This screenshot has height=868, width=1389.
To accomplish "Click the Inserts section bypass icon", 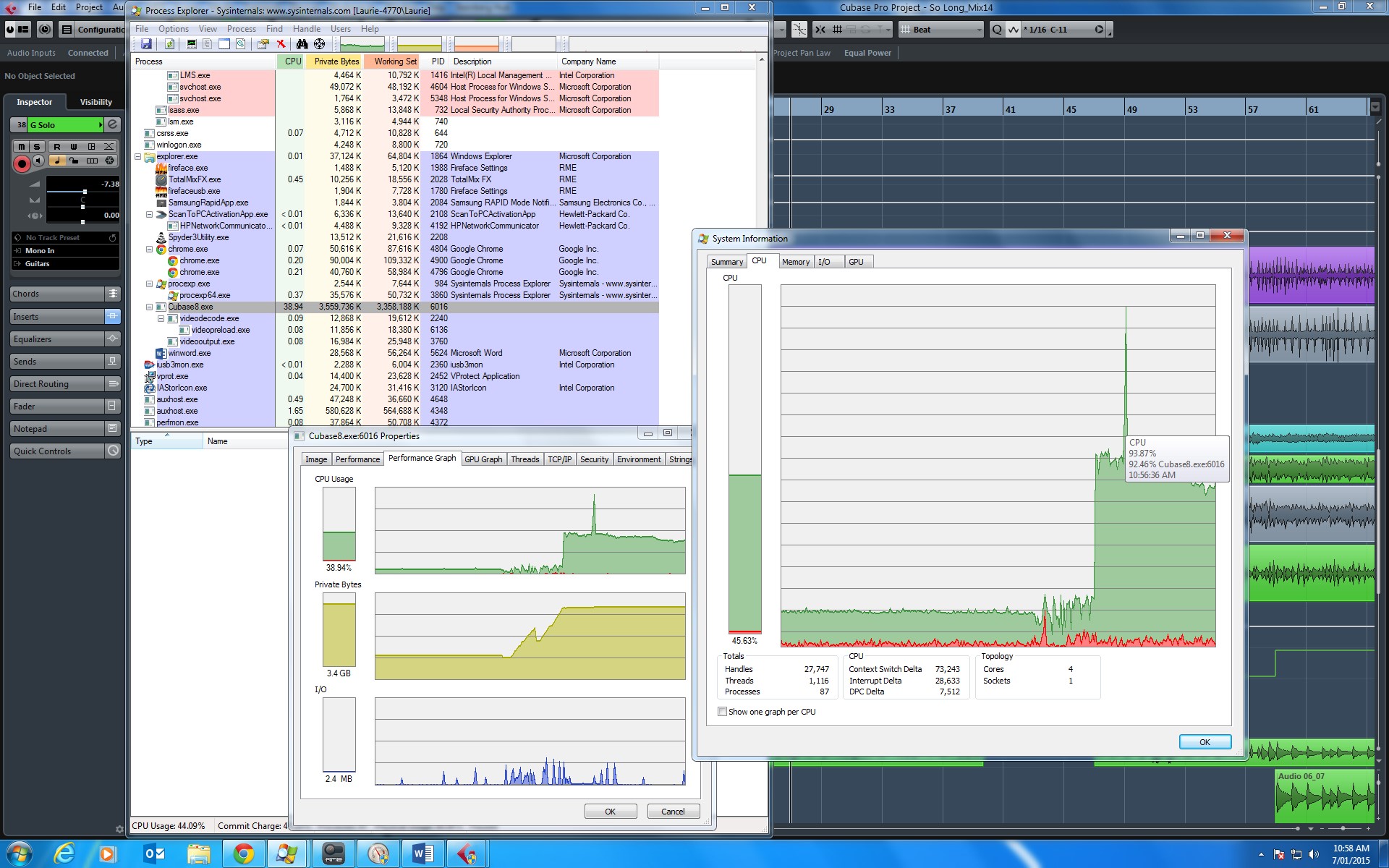I will click(113, 316).
